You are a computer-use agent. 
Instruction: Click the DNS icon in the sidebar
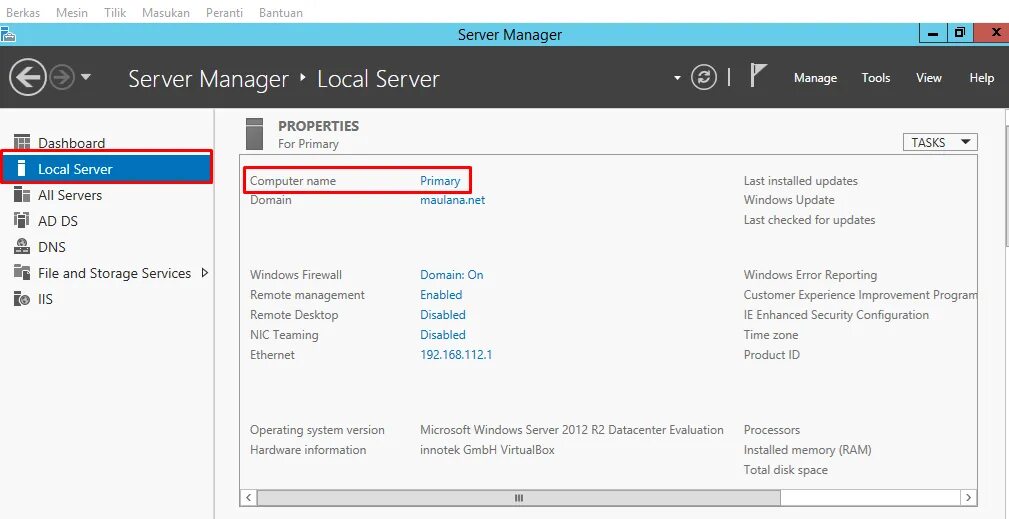[x=21, y=247]
